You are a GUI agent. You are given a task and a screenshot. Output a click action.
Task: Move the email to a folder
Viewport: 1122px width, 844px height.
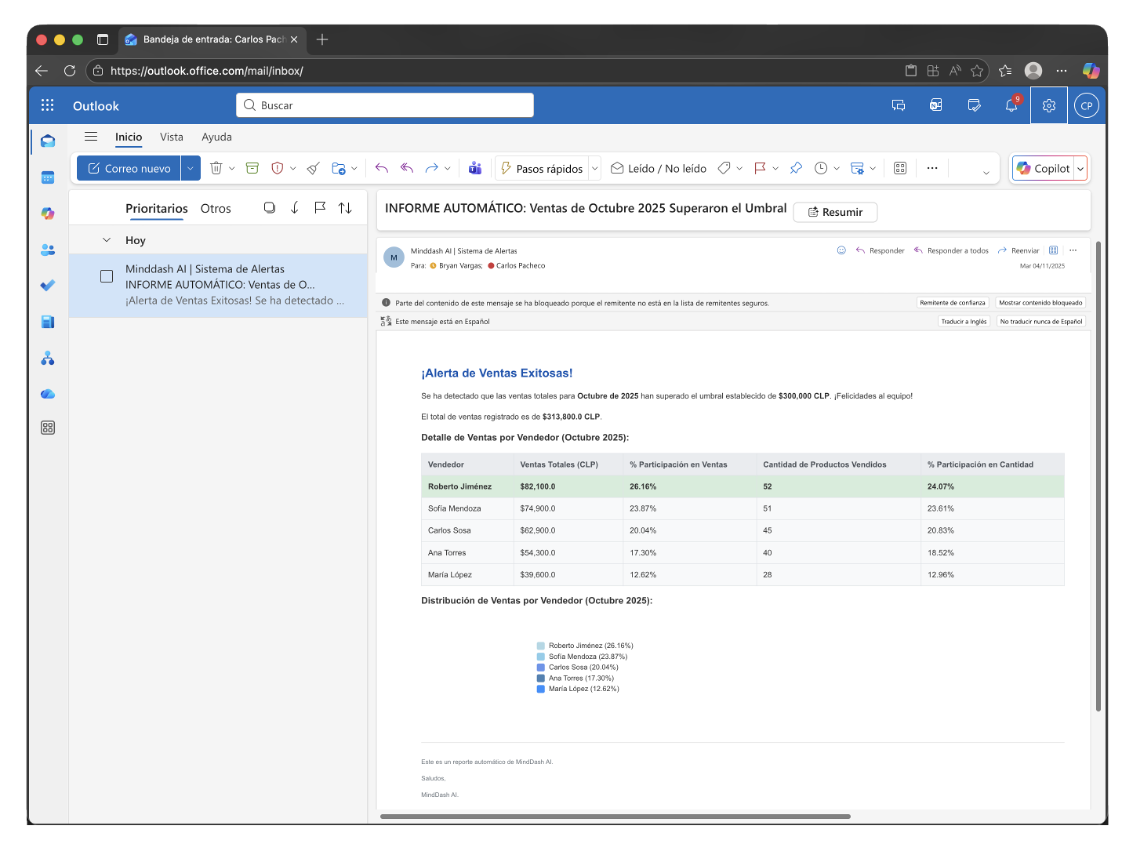pyautogui.click(x=338, y=168)
